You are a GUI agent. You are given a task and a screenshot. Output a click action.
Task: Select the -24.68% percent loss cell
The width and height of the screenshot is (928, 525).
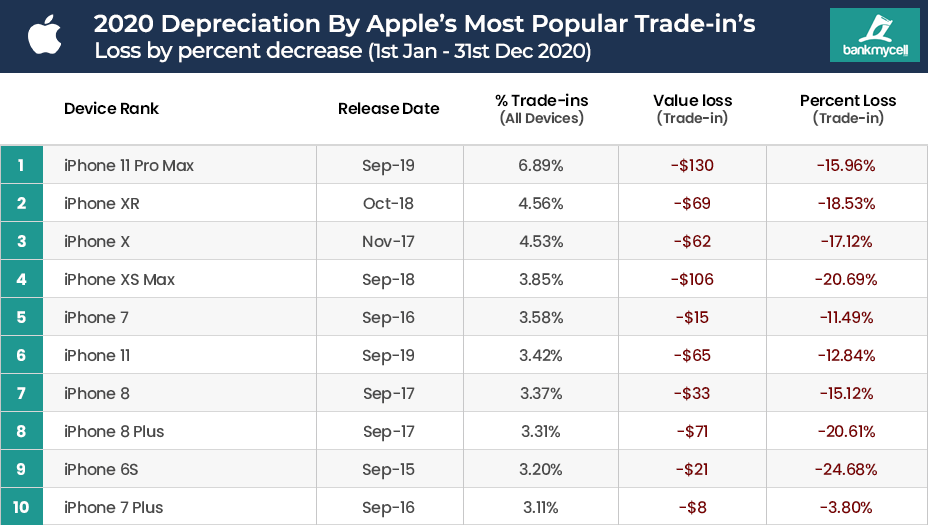848,469
